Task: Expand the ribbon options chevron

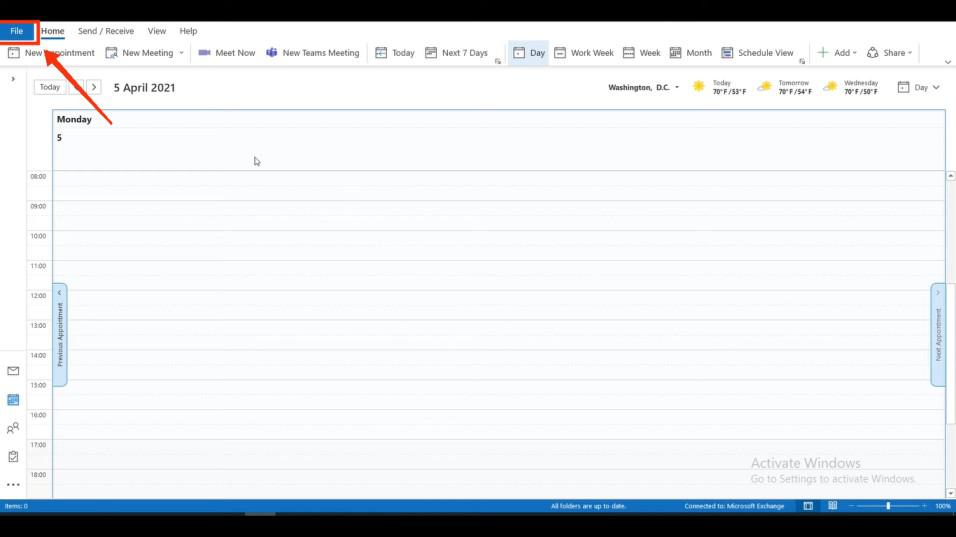Action: click(947, 62)
